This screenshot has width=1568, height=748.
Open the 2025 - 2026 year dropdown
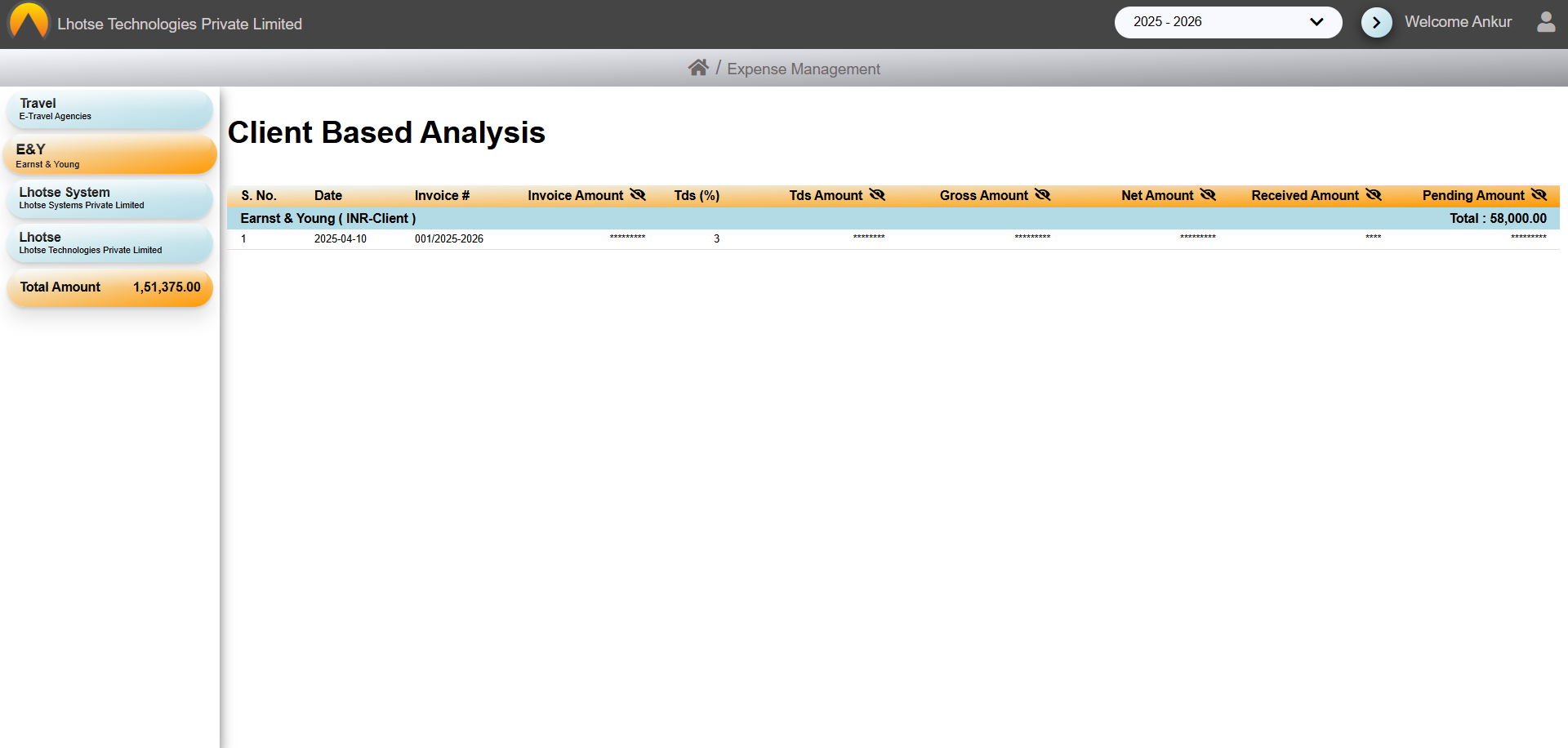pyautogui.click(x=1227, y=22)
